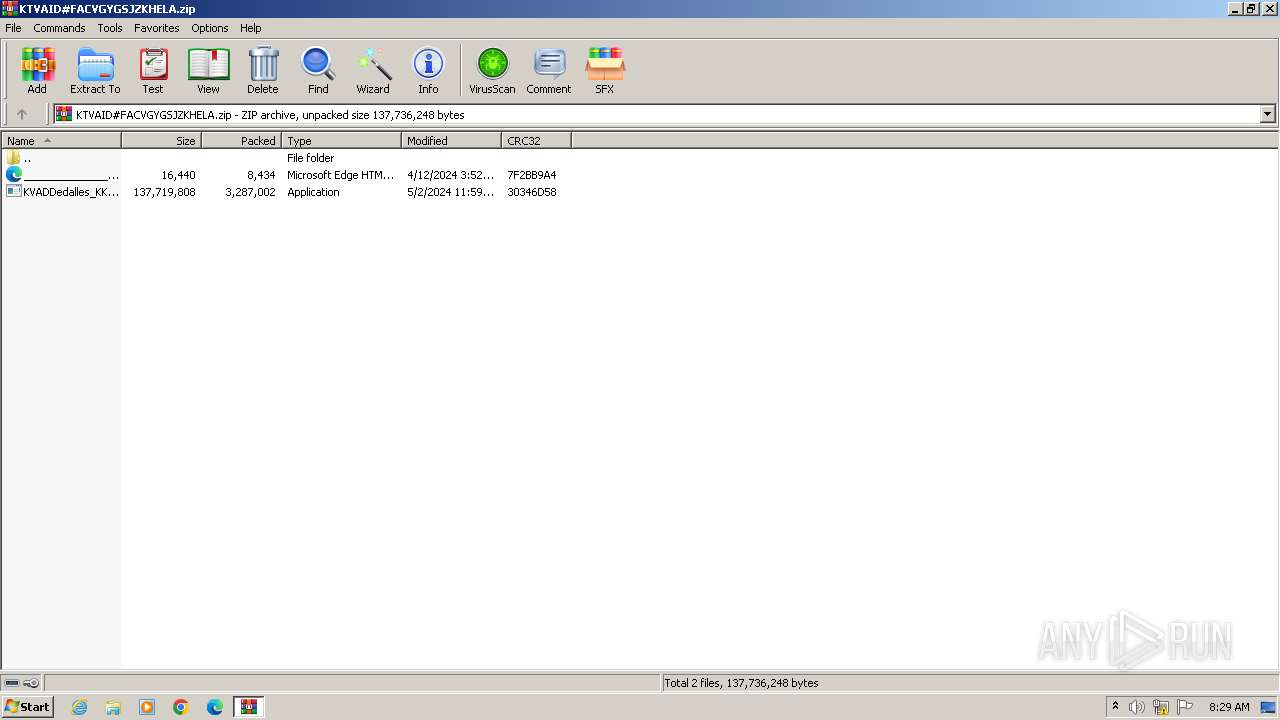Go up one folder level arrow
Image resolution: width=1280 pixels, height=720 pixels.
[22, 114]
